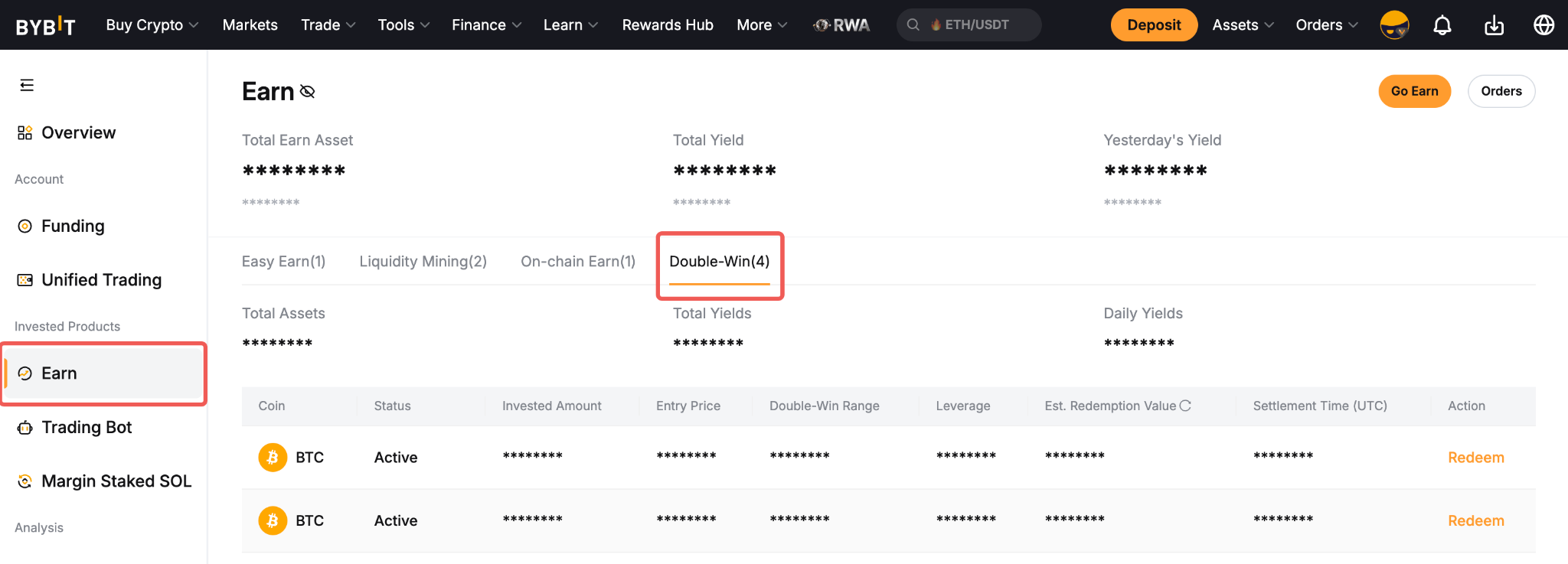Image resolution: width=1568 pixels, height=564 pixels.
Task: Click the Earn sidebar icon
Action: (x=25, y=373)
